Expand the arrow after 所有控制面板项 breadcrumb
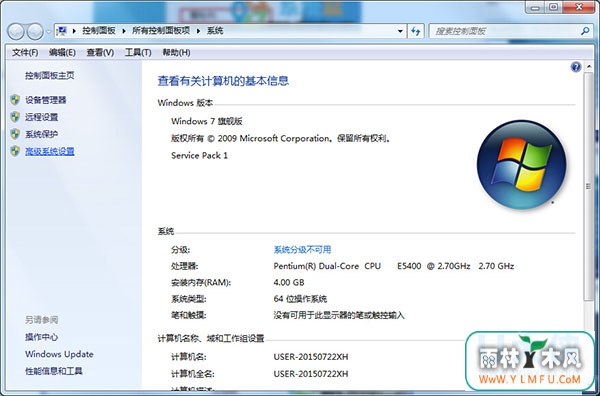This screenshot has height=396, width=600. tap(199, 31)
